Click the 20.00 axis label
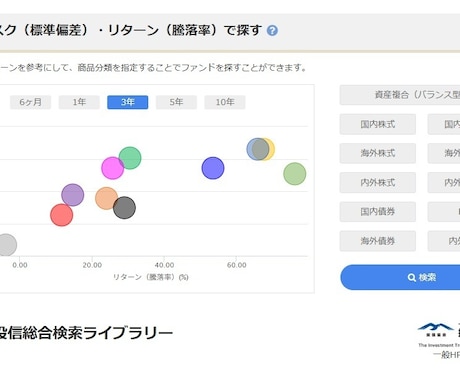Viewport: 460px width, 380px height. click(92, 265)
